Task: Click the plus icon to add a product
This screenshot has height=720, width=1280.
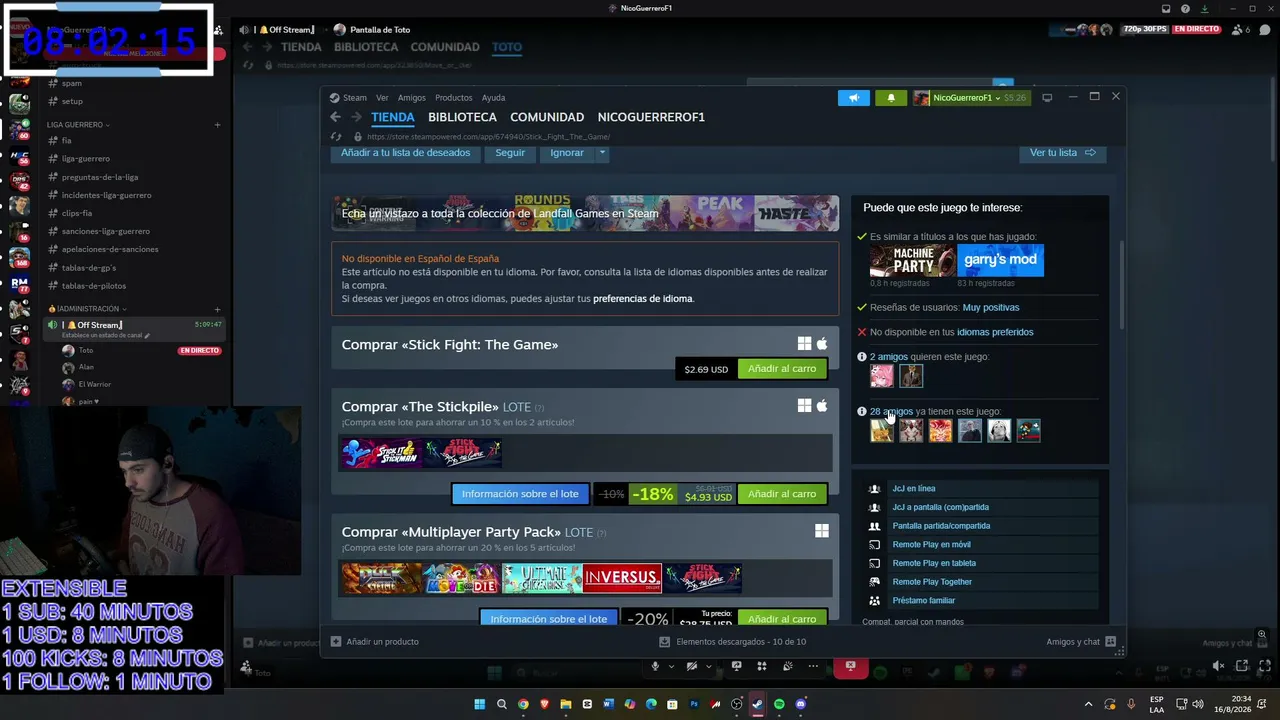Action: tap(336, 642)
